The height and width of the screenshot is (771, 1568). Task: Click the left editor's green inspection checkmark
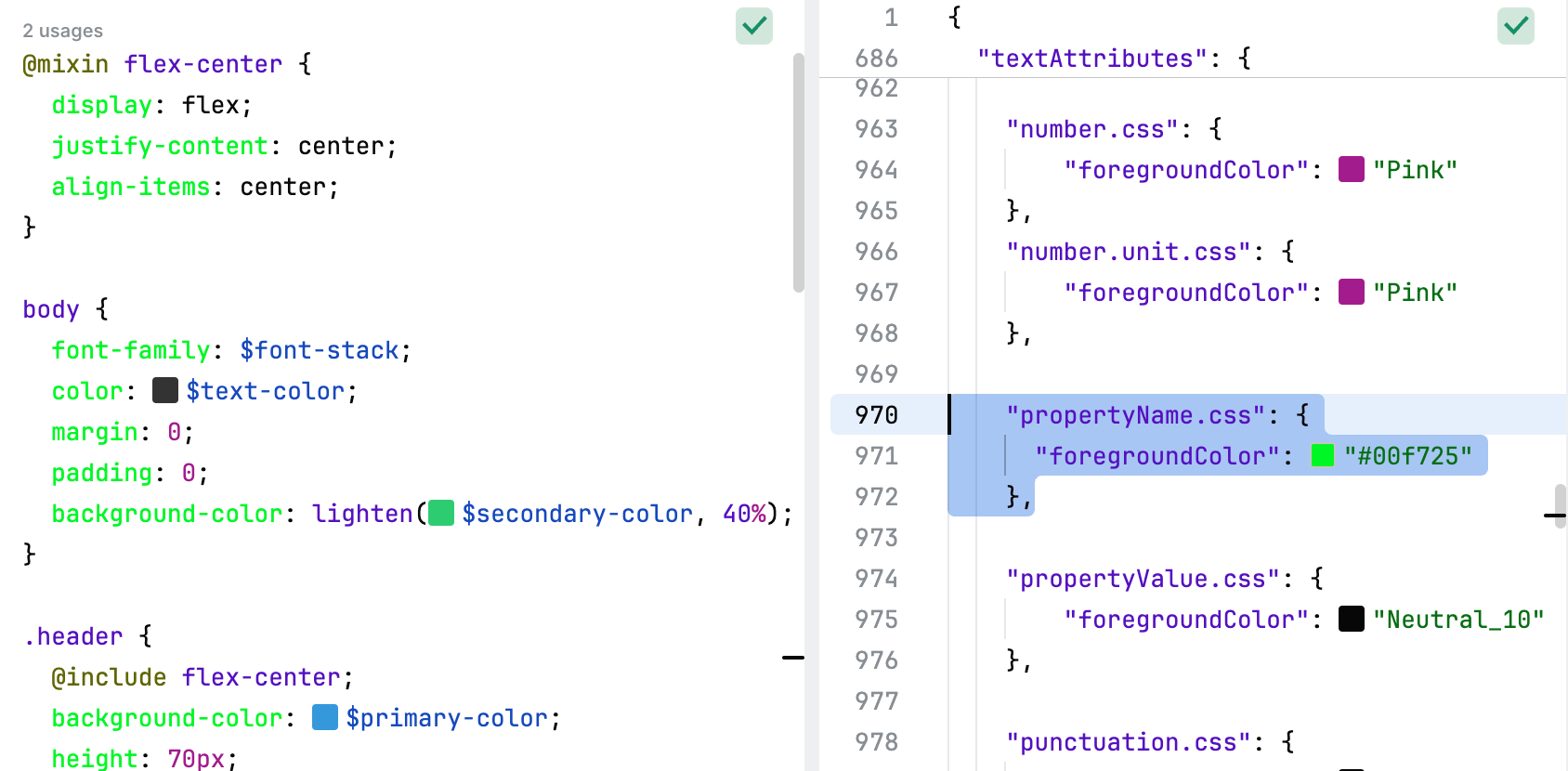[x=754, y=26]
